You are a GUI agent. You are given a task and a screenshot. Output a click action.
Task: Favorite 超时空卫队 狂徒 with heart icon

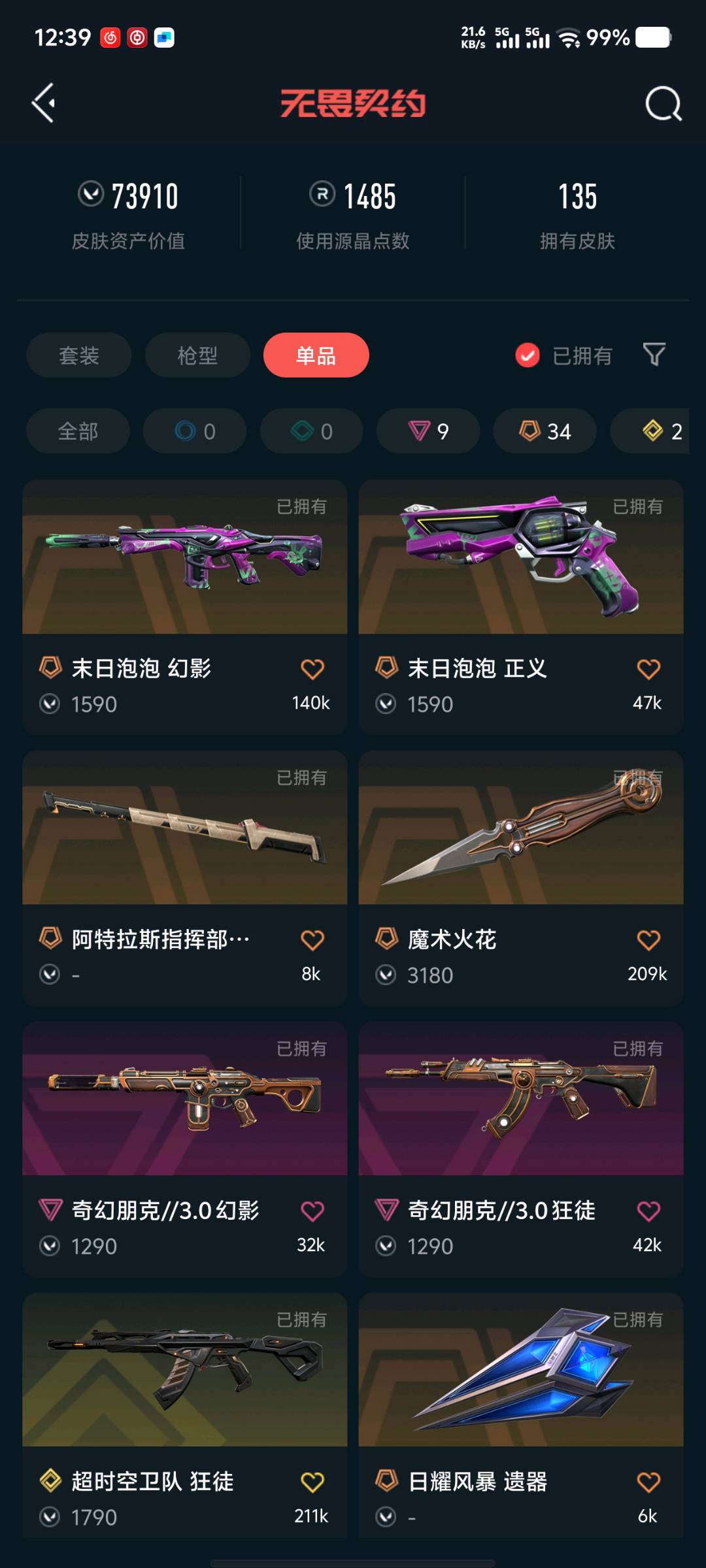[x=312, y=1482]
